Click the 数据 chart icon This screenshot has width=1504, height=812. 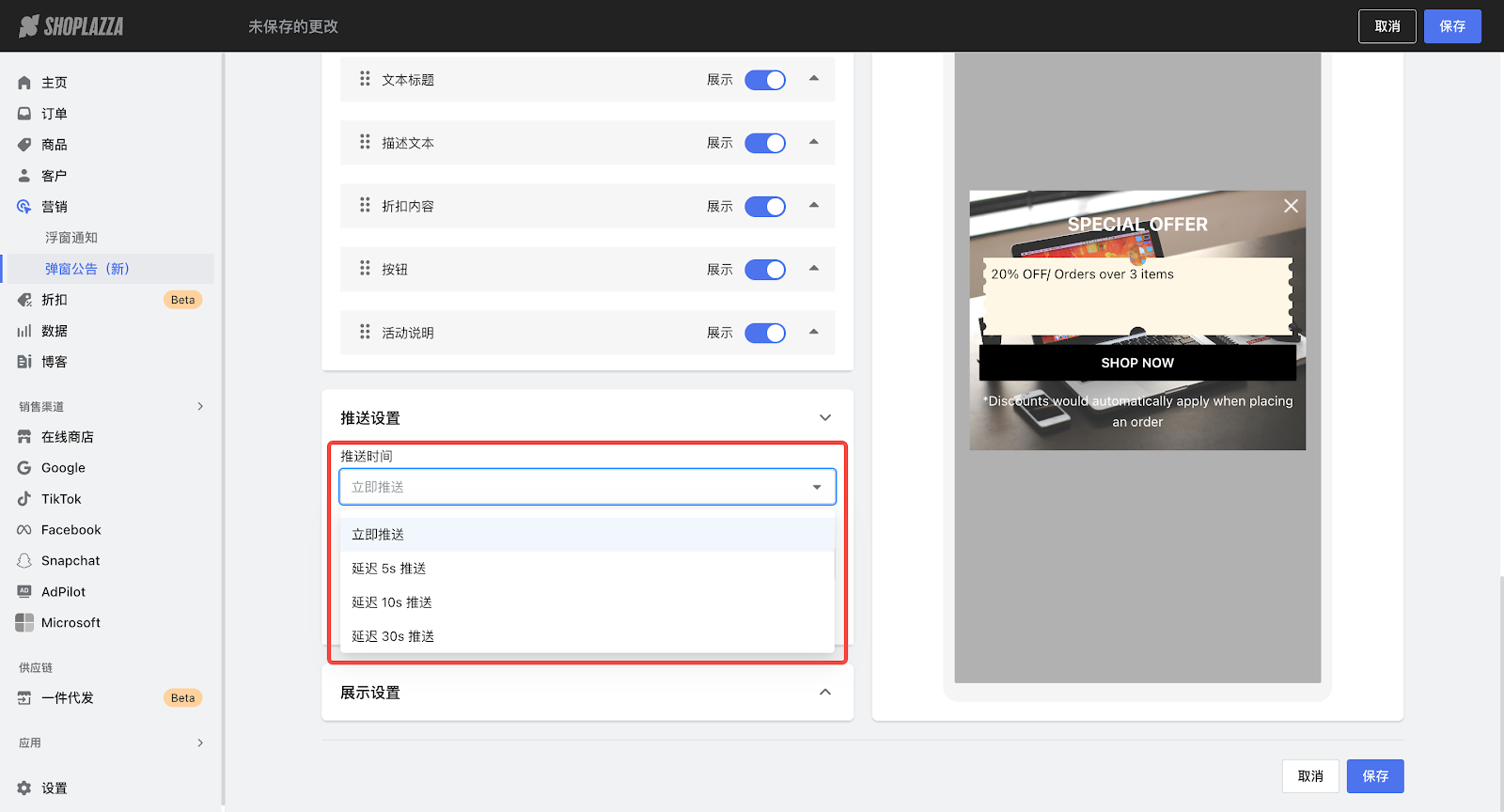(x=24, y=331)
